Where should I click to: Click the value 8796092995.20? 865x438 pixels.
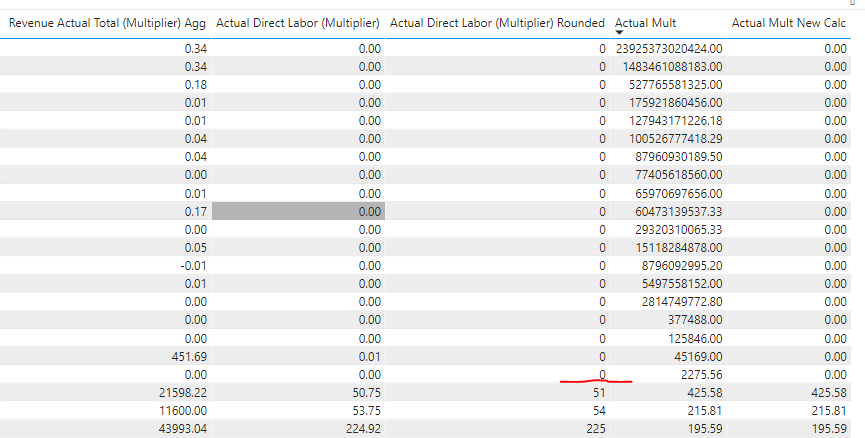click(x=682, y=265)
